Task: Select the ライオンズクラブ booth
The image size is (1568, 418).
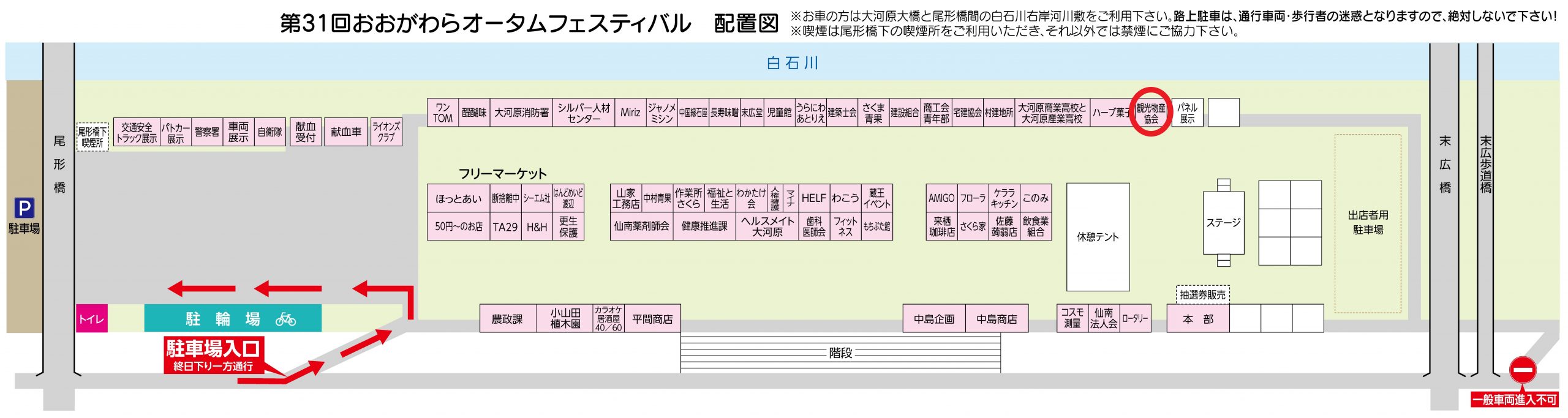Action: click(386, 132)
